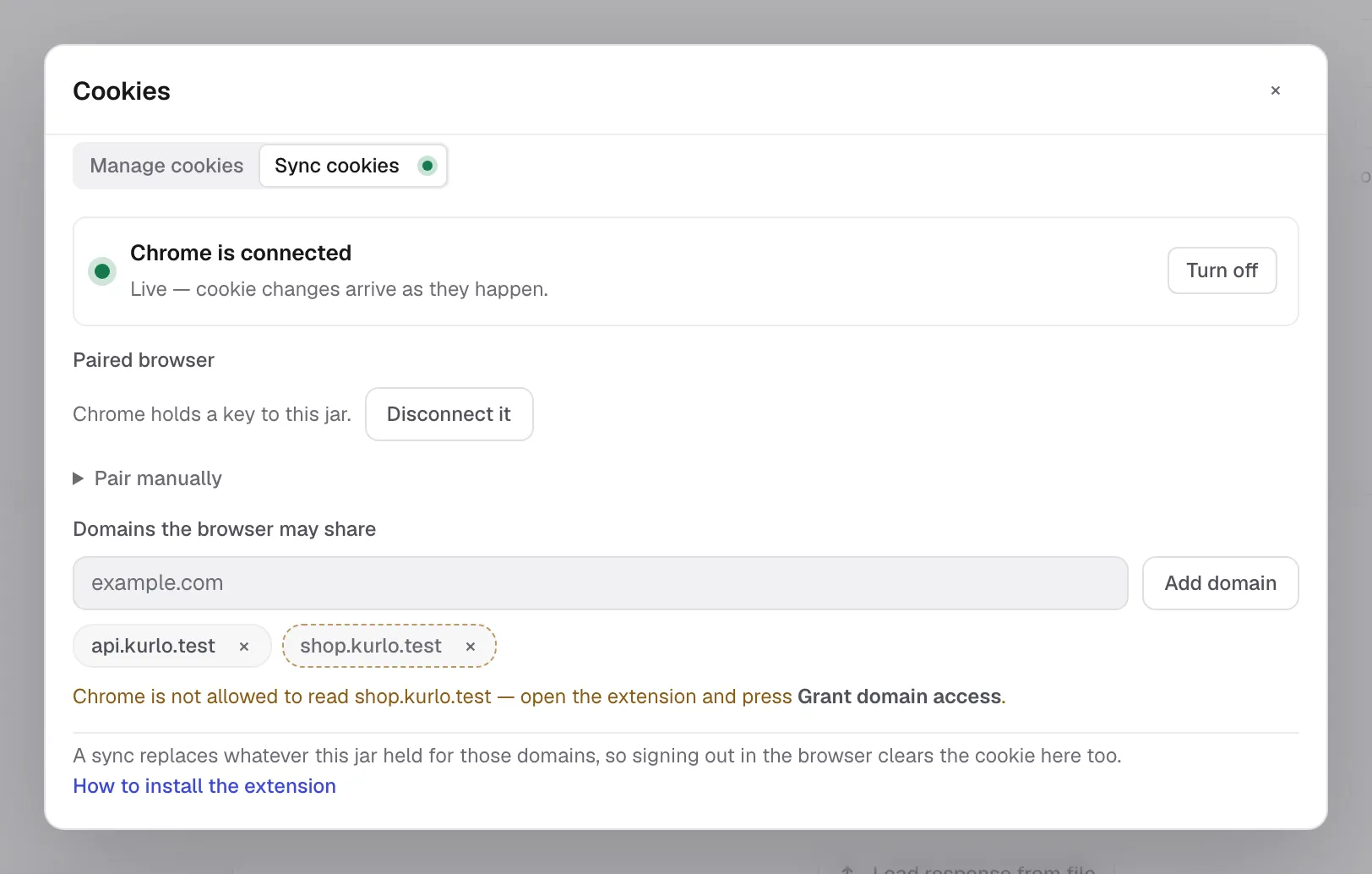Disconnect the paired Chrome browser

click(449, 414)
